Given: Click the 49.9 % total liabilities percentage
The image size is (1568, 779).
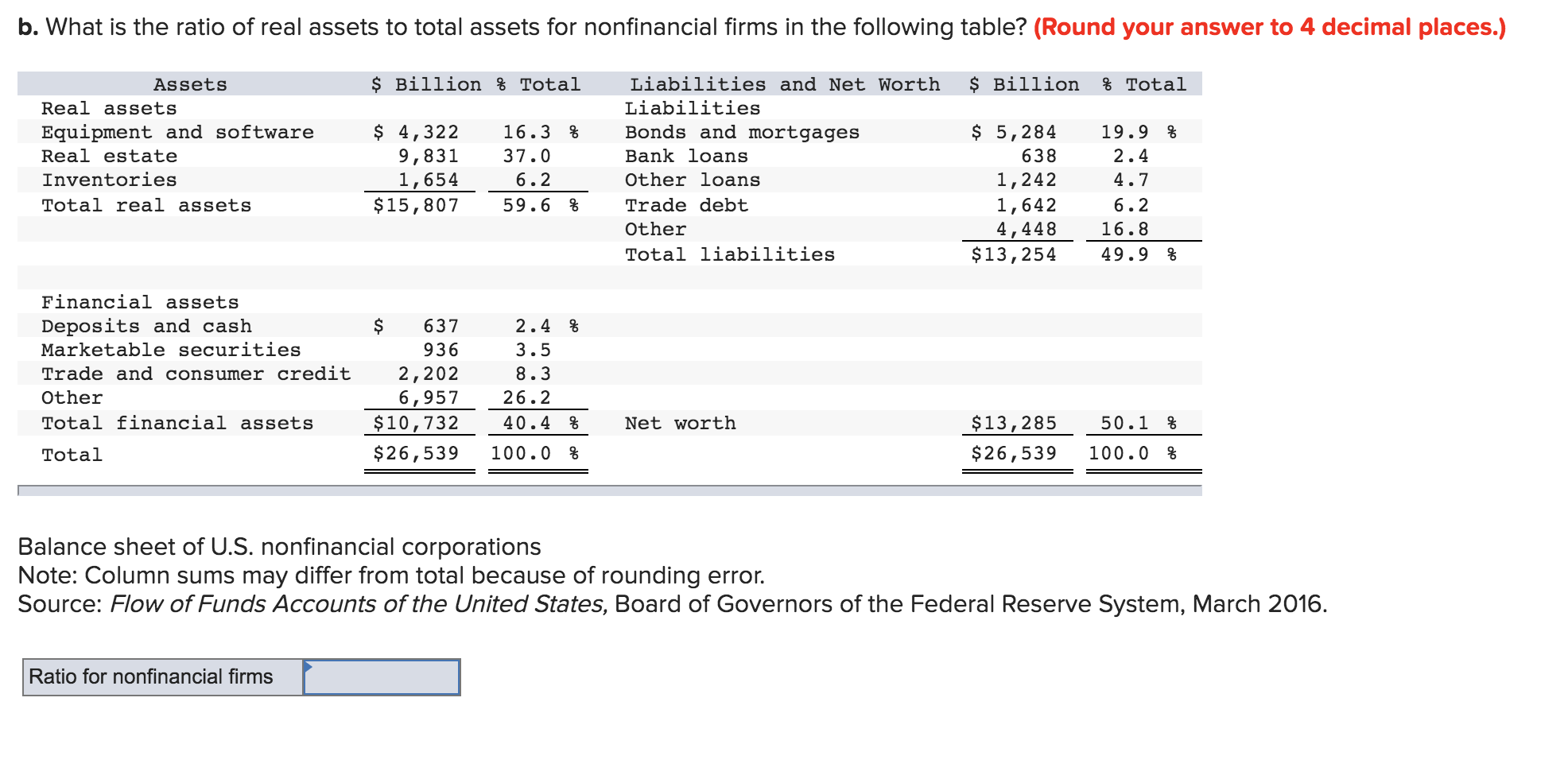Looking at the screenshot, I should click(1139, 254).
